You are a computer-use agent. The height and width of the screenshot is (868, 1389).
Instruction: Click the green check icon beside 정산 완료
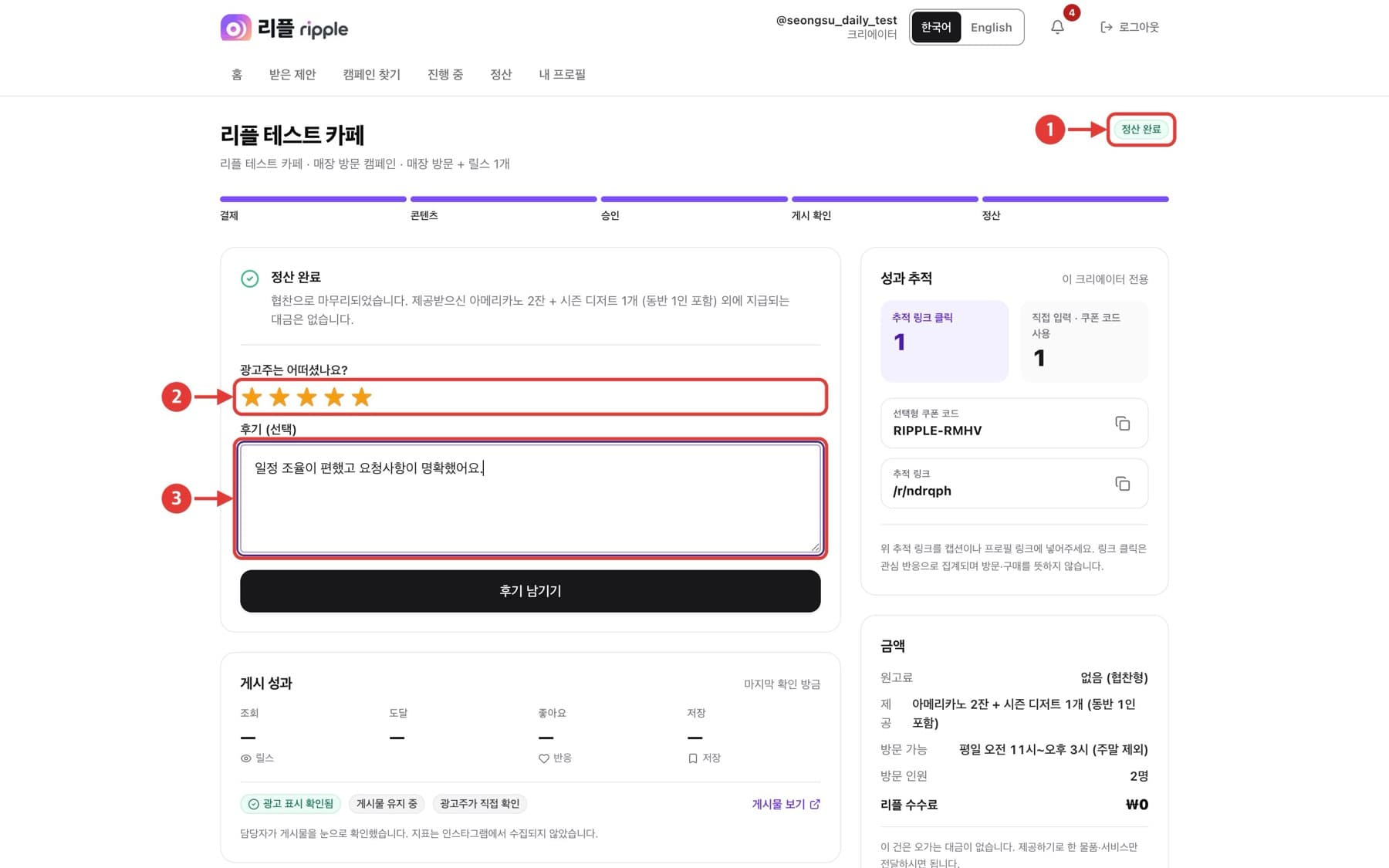[x=249, y=279]
